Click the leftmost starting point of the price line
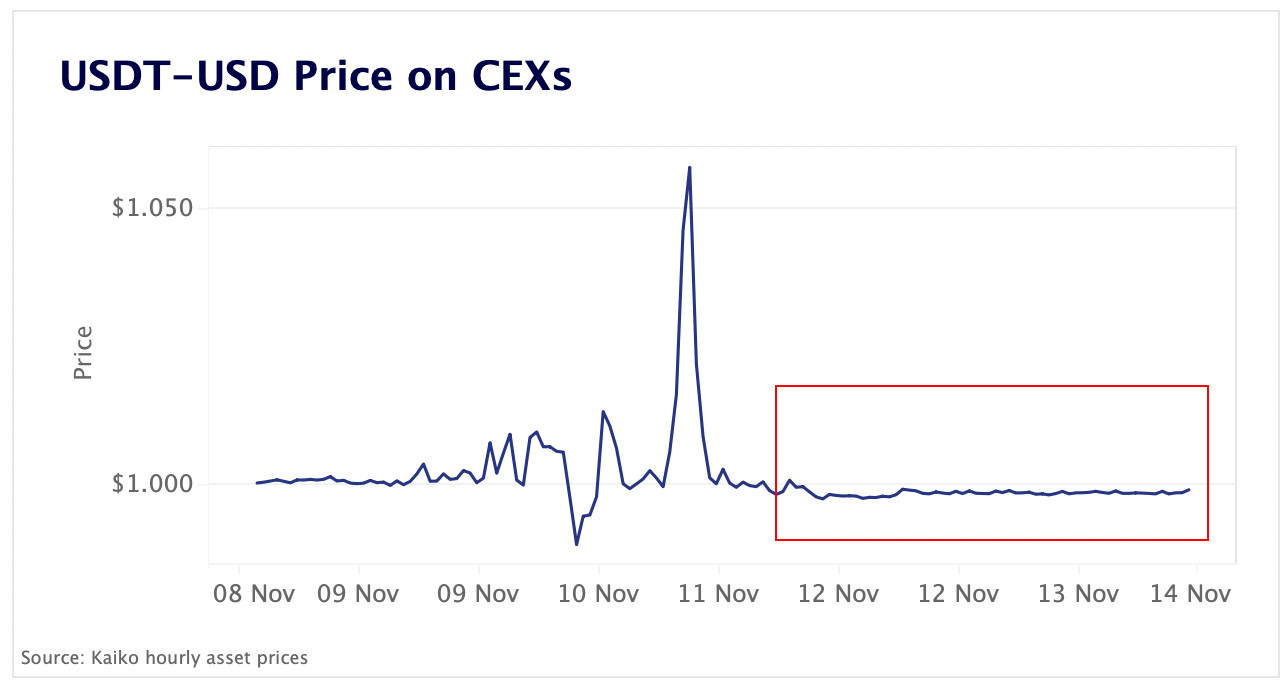Viewport: 1288px width, 686px height. (257, 483)
